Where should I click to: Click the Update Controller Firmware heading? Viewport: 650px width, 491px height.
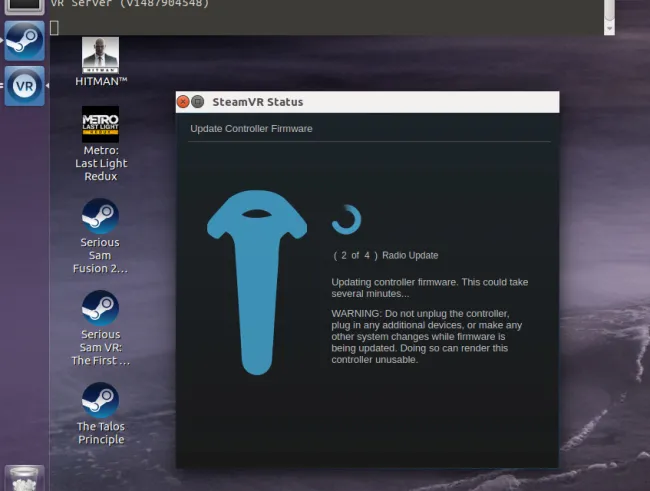pyautogui.click(x=251, y=129)
